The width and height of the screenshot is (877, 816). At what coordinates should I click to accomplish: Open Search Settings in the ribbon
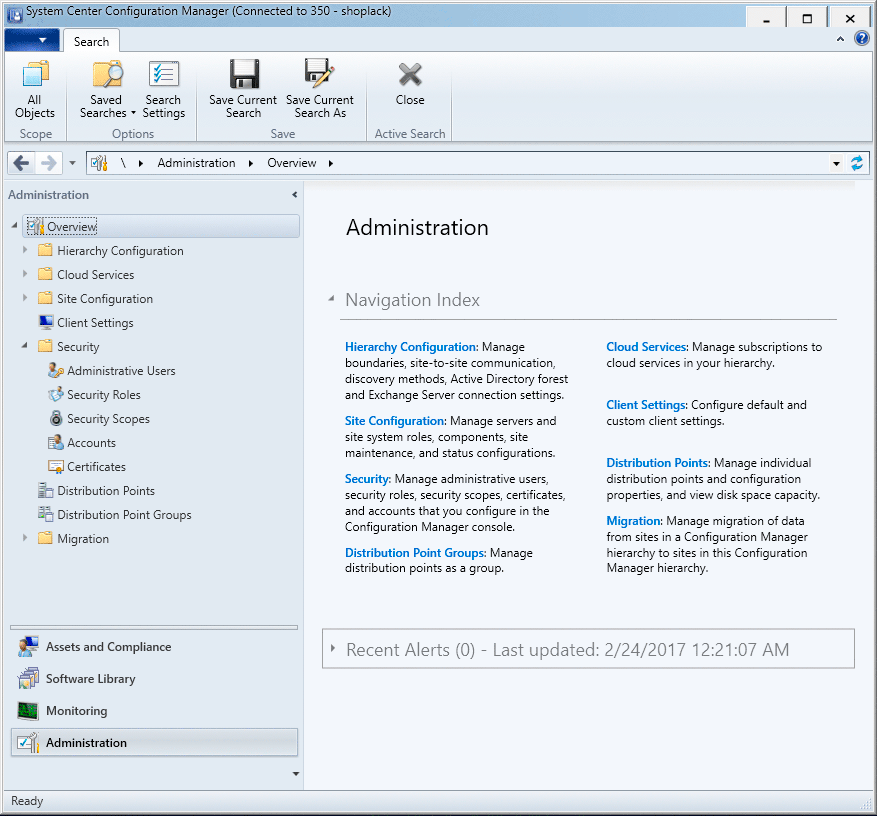tap(163, 89)
